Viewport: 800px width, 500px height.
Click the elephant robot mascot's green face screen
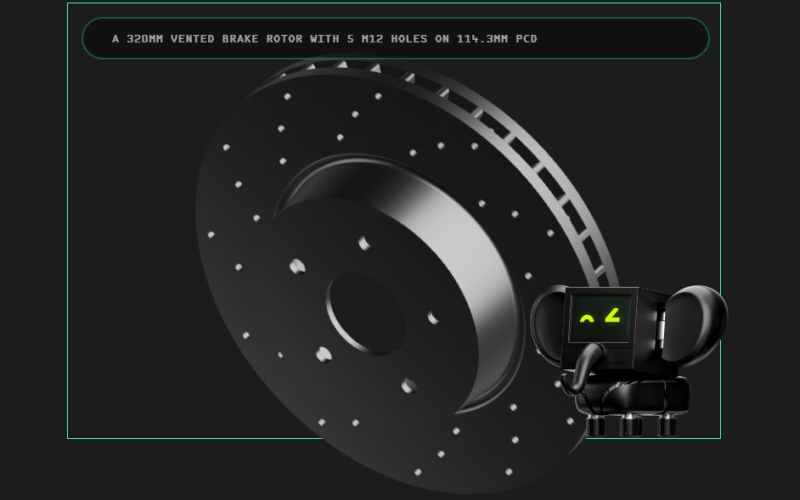(601, 318)
